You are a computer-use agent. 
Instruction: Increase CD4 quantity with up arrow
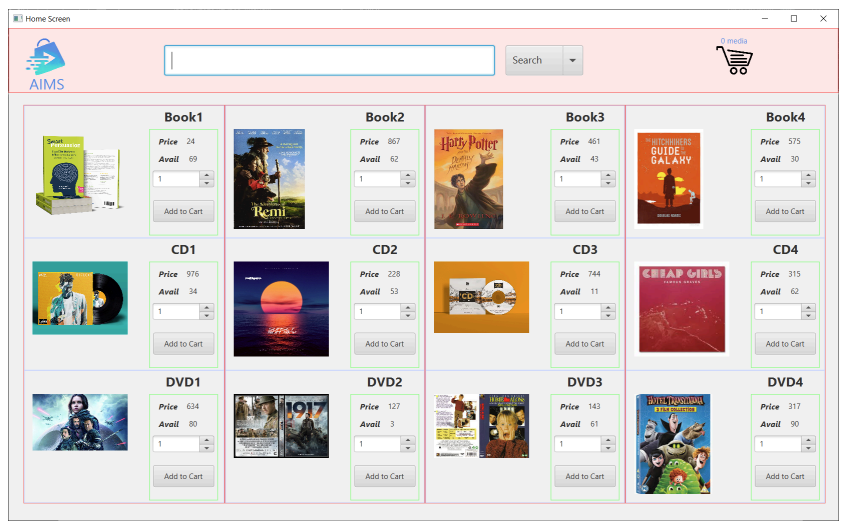tap(808, 307)
